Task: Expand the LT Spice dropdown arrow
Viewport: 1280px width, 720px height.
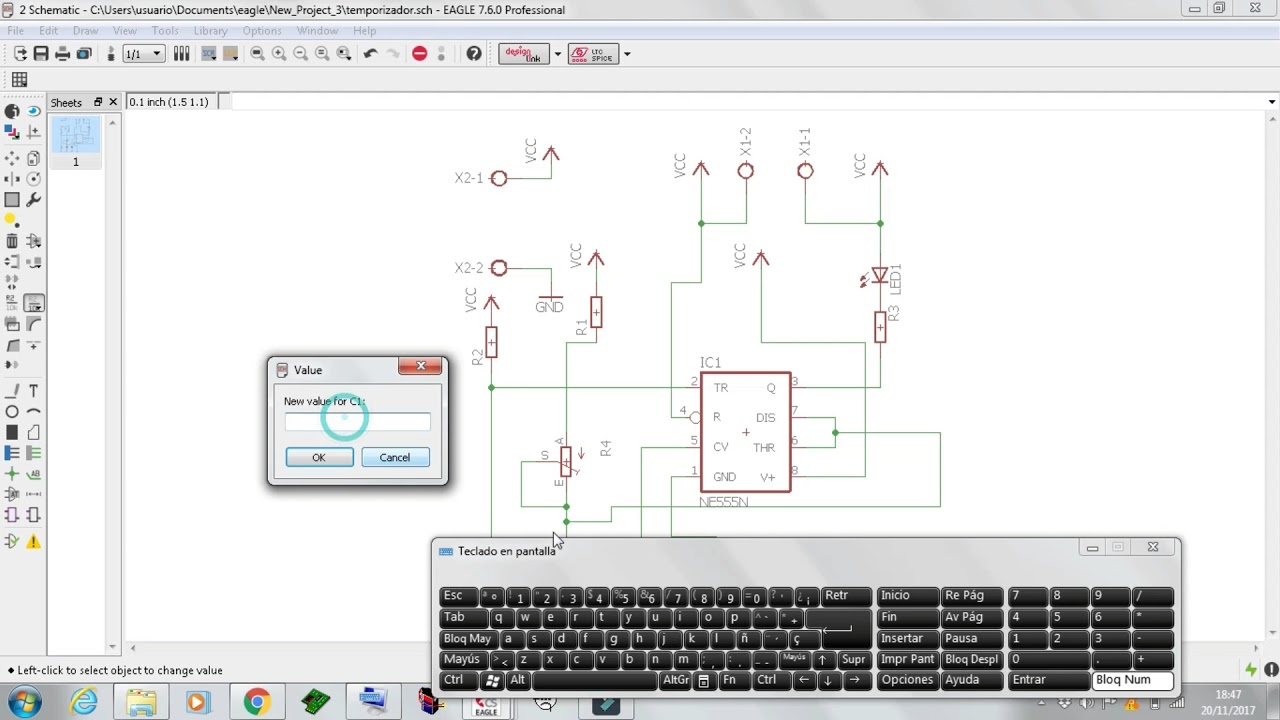Action: tap(627, 54)
